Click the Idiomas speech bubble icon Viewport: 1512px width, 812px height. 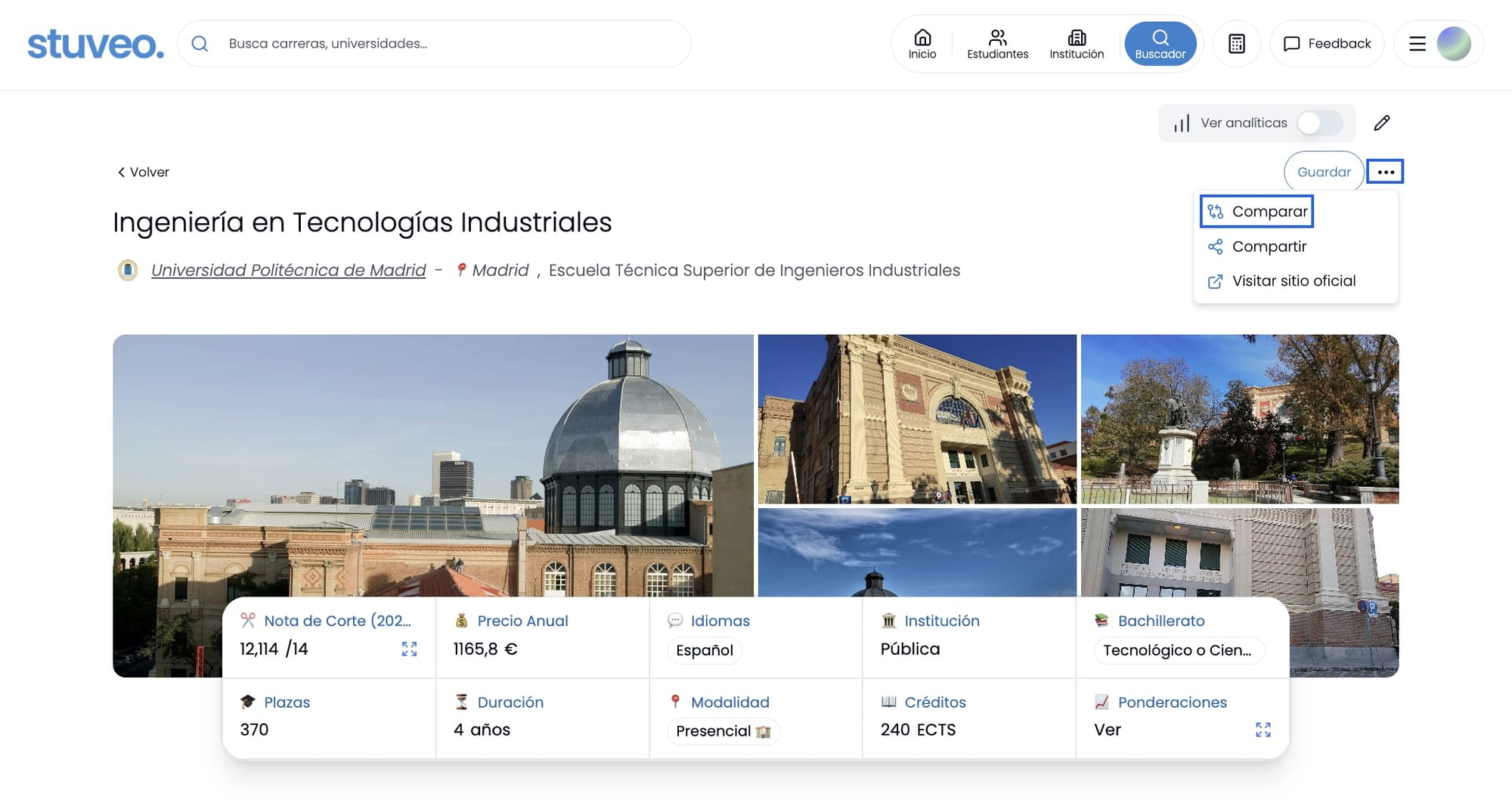click(675, 621)
